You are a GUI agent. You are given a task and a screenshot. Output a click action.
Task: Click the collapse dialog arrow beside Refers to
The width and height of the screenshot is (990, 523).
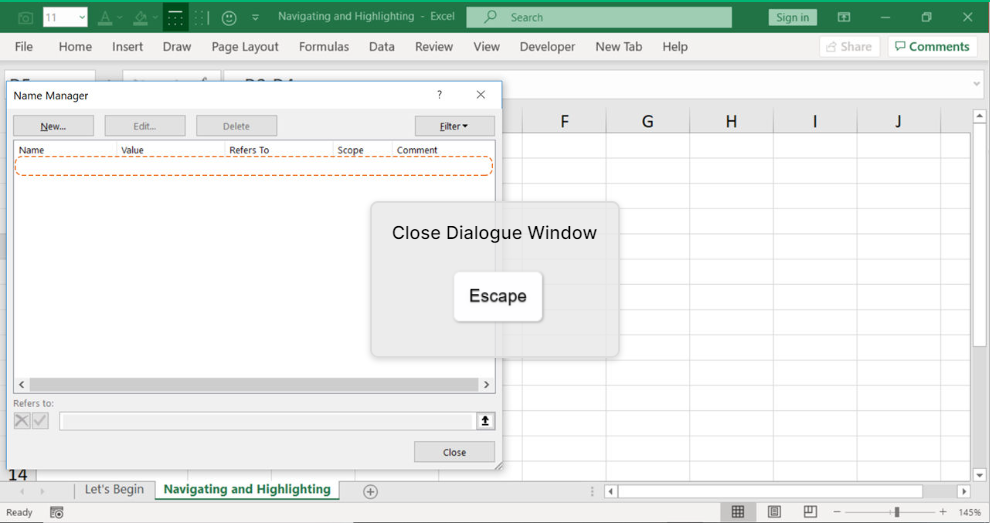click(x=485, y=421)
